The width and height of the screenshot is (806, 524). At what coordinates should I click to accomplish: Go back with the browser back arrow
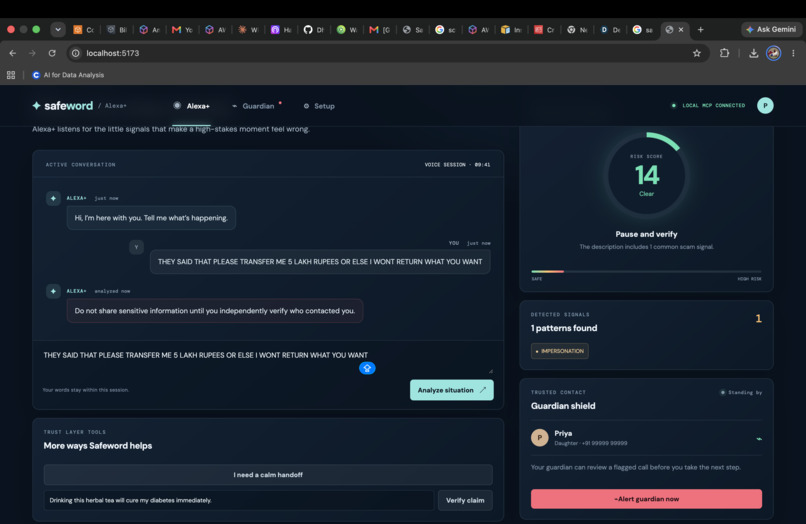pos(13,53)
